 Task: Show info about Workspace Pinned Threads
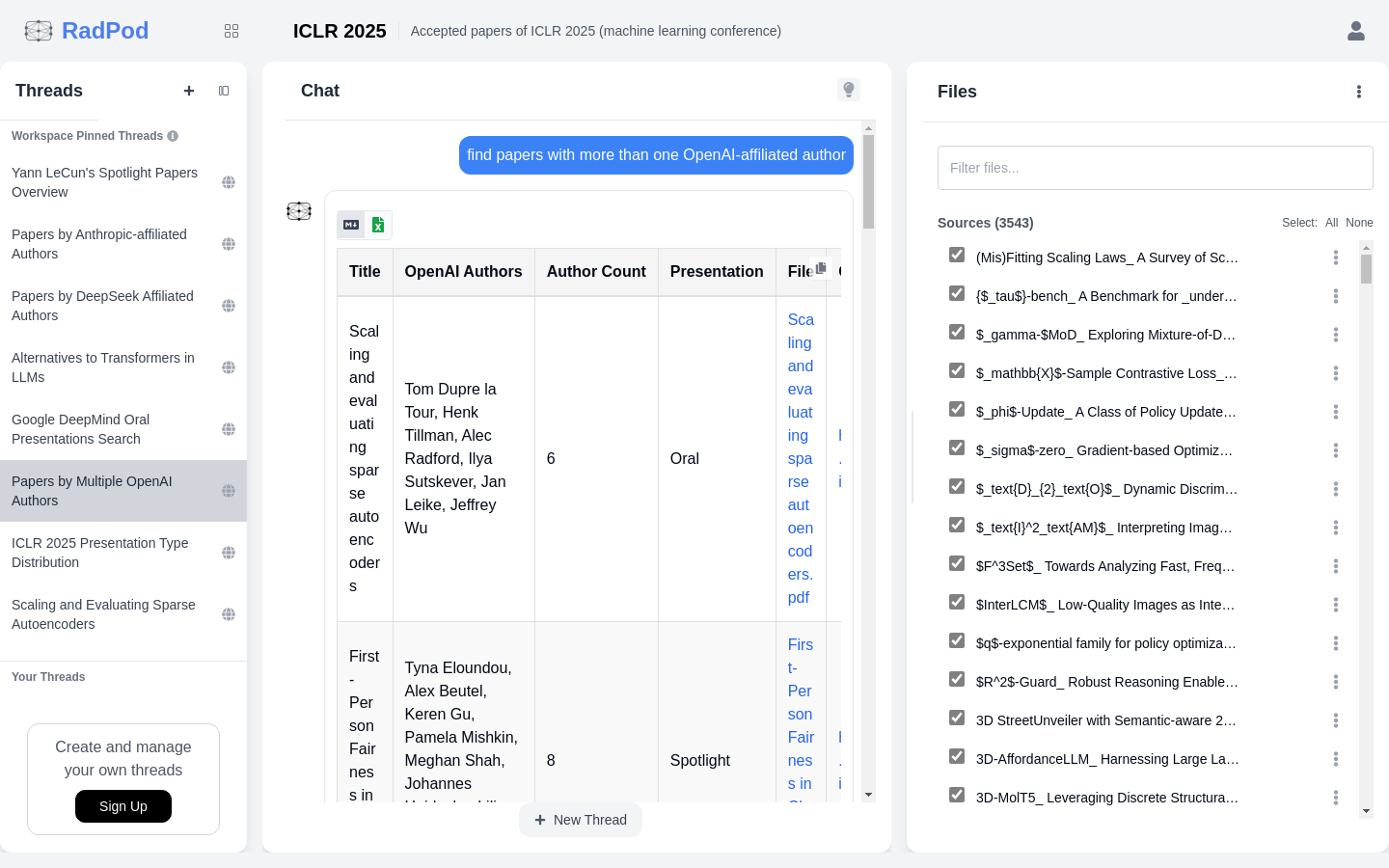coord(173,136)
